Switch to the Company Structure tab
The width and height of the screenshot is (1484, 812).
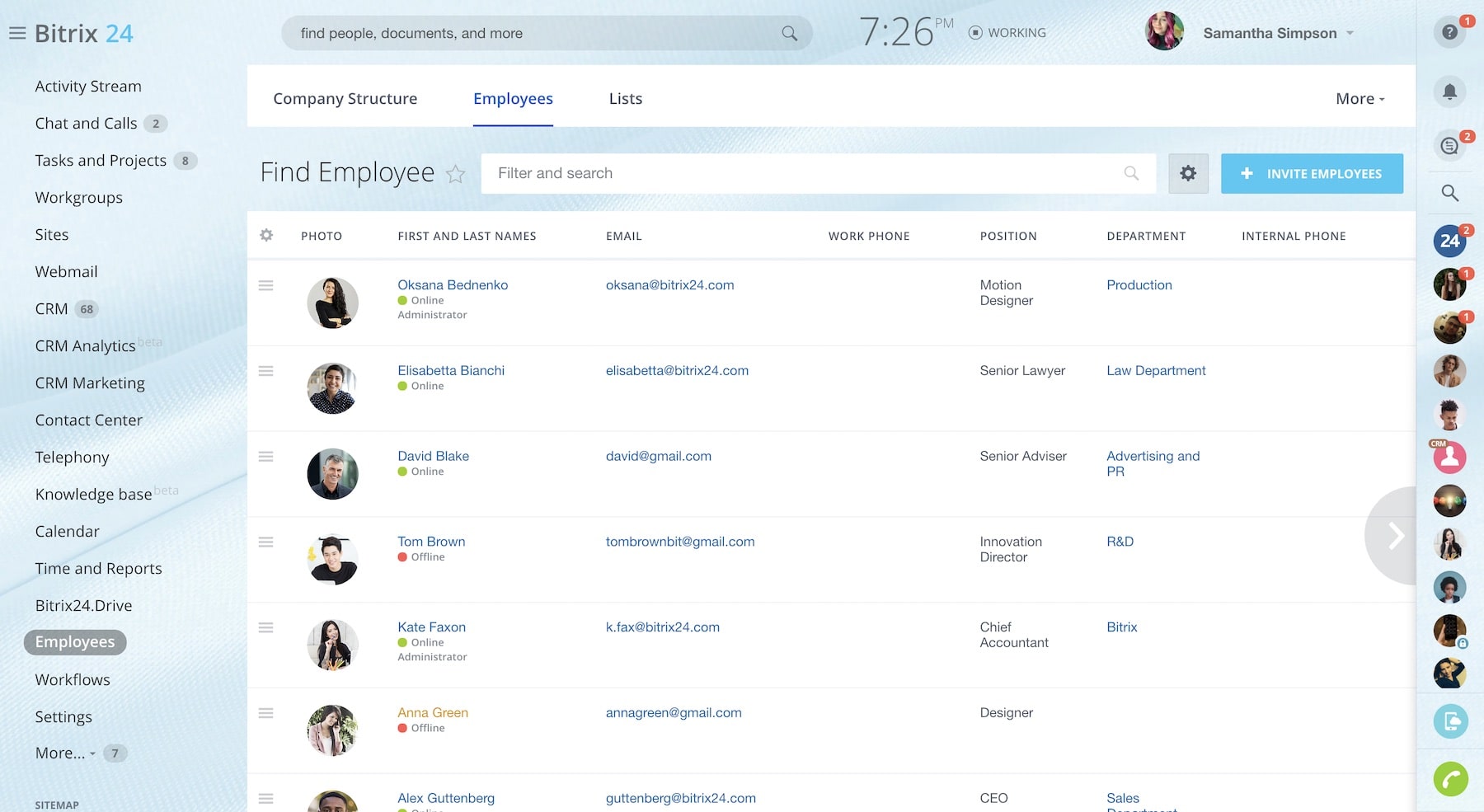tap(345, 98)
